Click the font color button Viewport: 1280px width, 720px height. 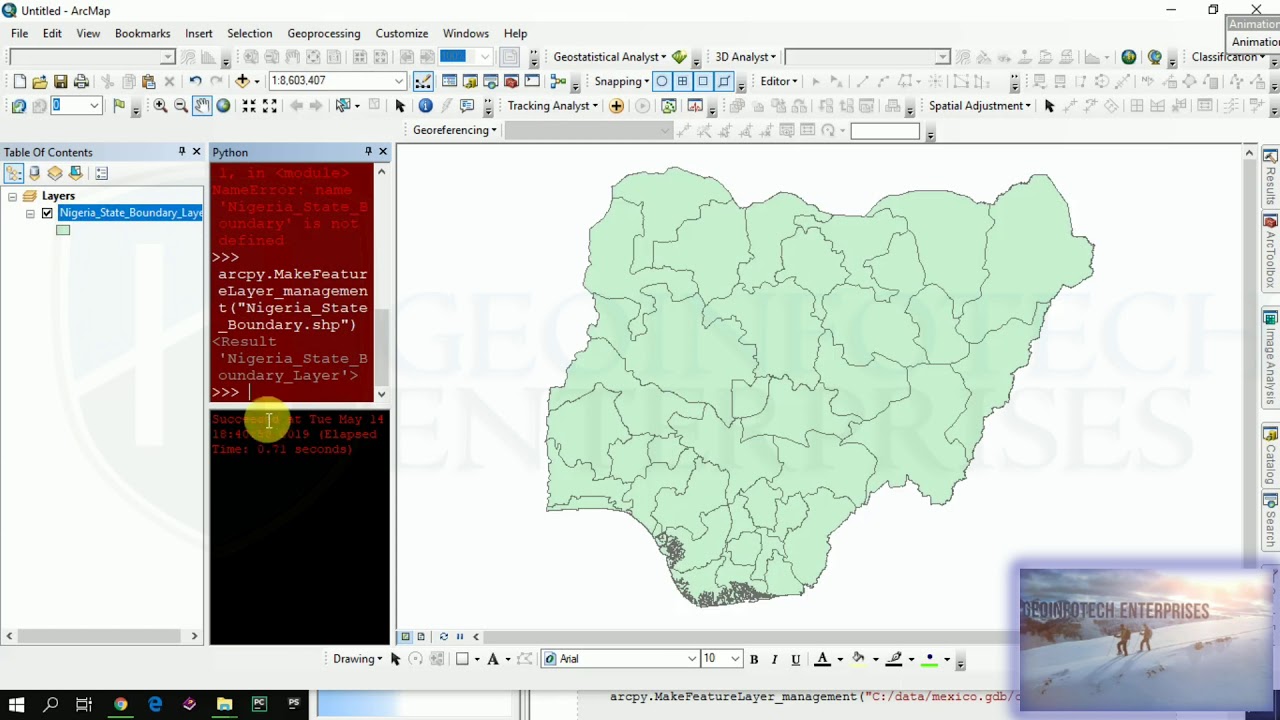point(822,659)
